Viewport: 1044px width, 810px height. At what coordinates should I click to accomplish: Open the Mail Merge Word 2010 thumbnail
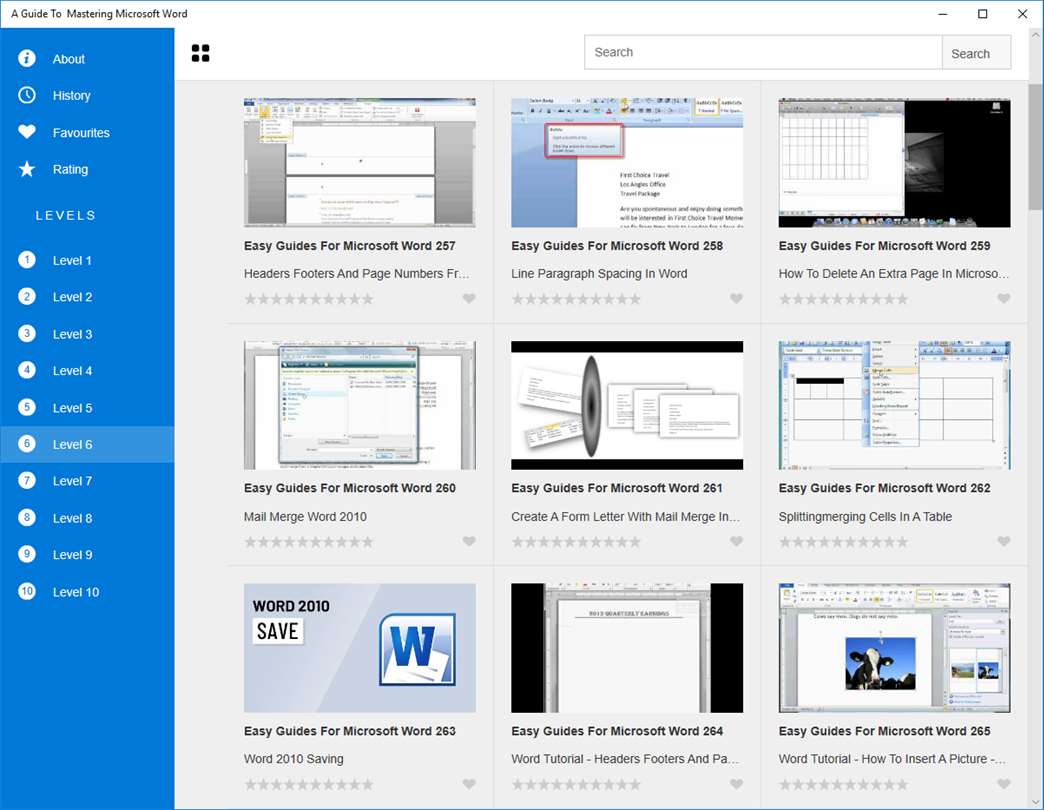[x=360, y=405]
